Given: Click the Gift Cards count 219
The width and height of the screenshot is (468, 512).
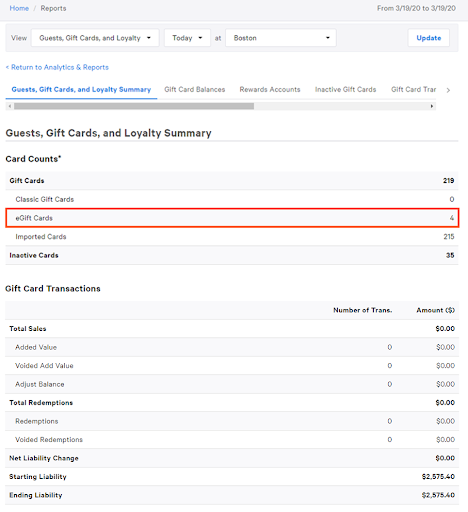Looking at the screenshot, I should [449, 181].
